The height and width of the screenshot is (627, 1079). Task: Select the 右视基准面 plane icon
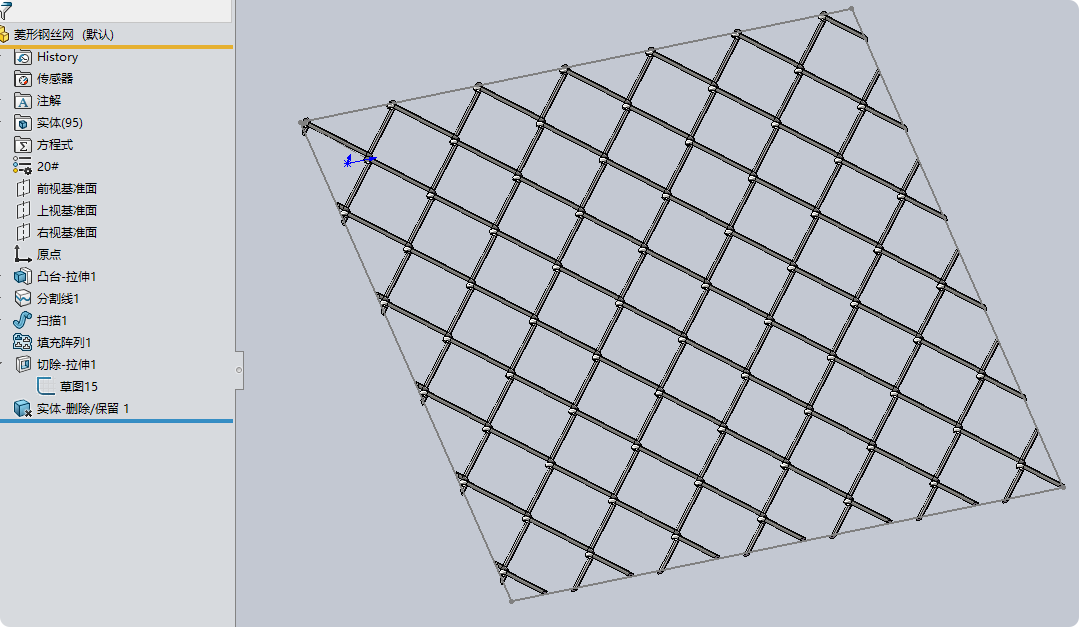[x=23, y=233]
